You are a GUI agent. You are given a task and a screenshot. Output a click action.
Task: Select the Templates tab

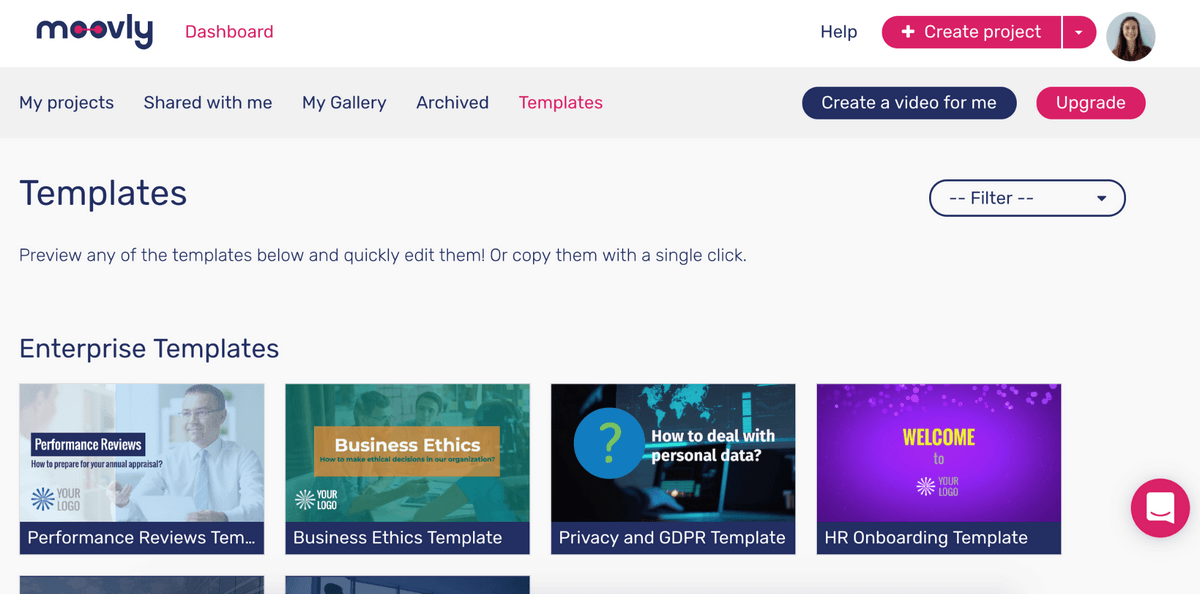[x=561, y=103]
